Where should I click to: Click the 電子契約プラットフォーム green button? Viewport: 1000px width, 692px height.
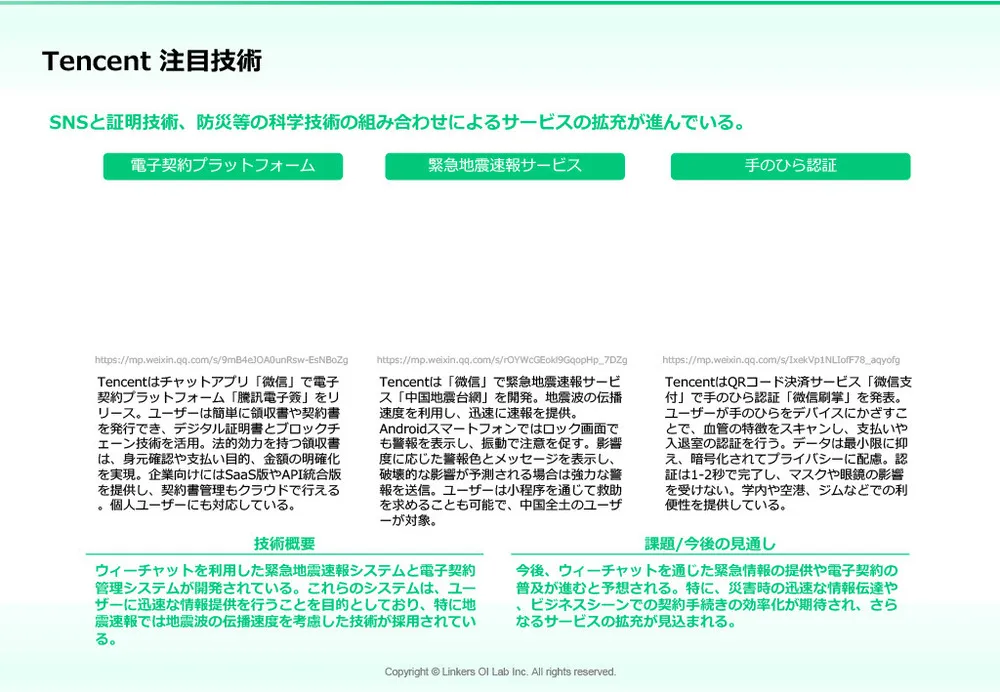pyautogui.click(x=223, y=166)
